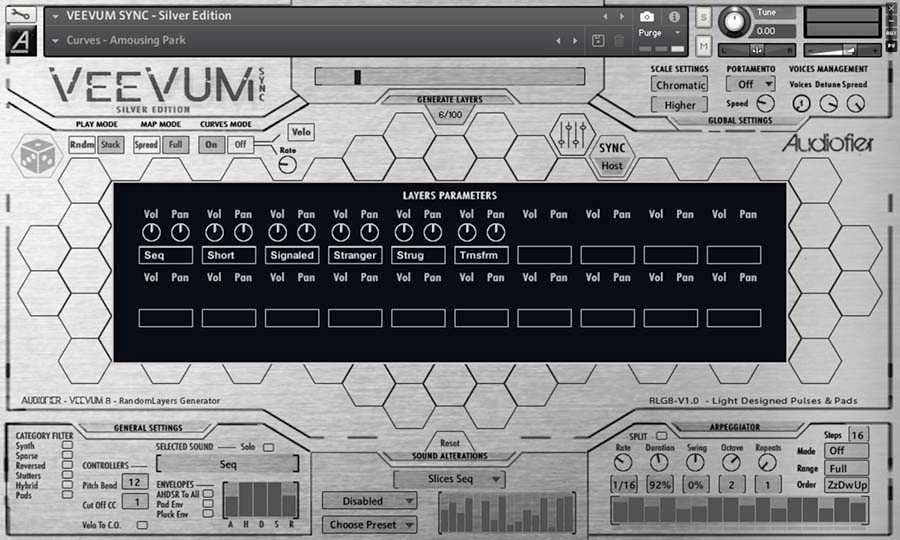900x540 pixels.
Task: Open the instrument info icon
Action: click(674, 17)
